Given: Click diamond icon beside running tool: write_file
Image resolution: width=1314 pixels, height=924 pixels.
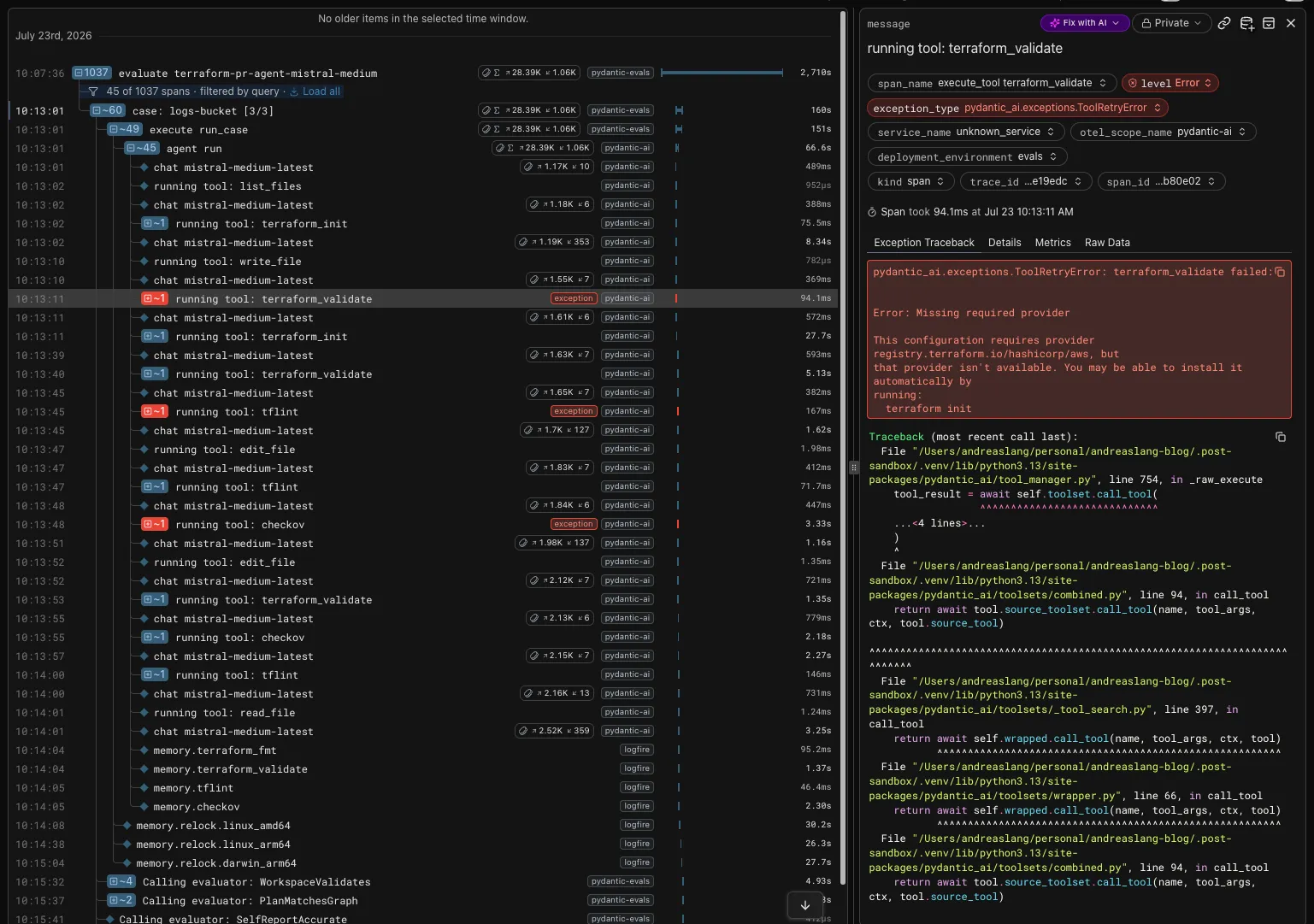Looking at the screenshot, I should coord(144,261).
